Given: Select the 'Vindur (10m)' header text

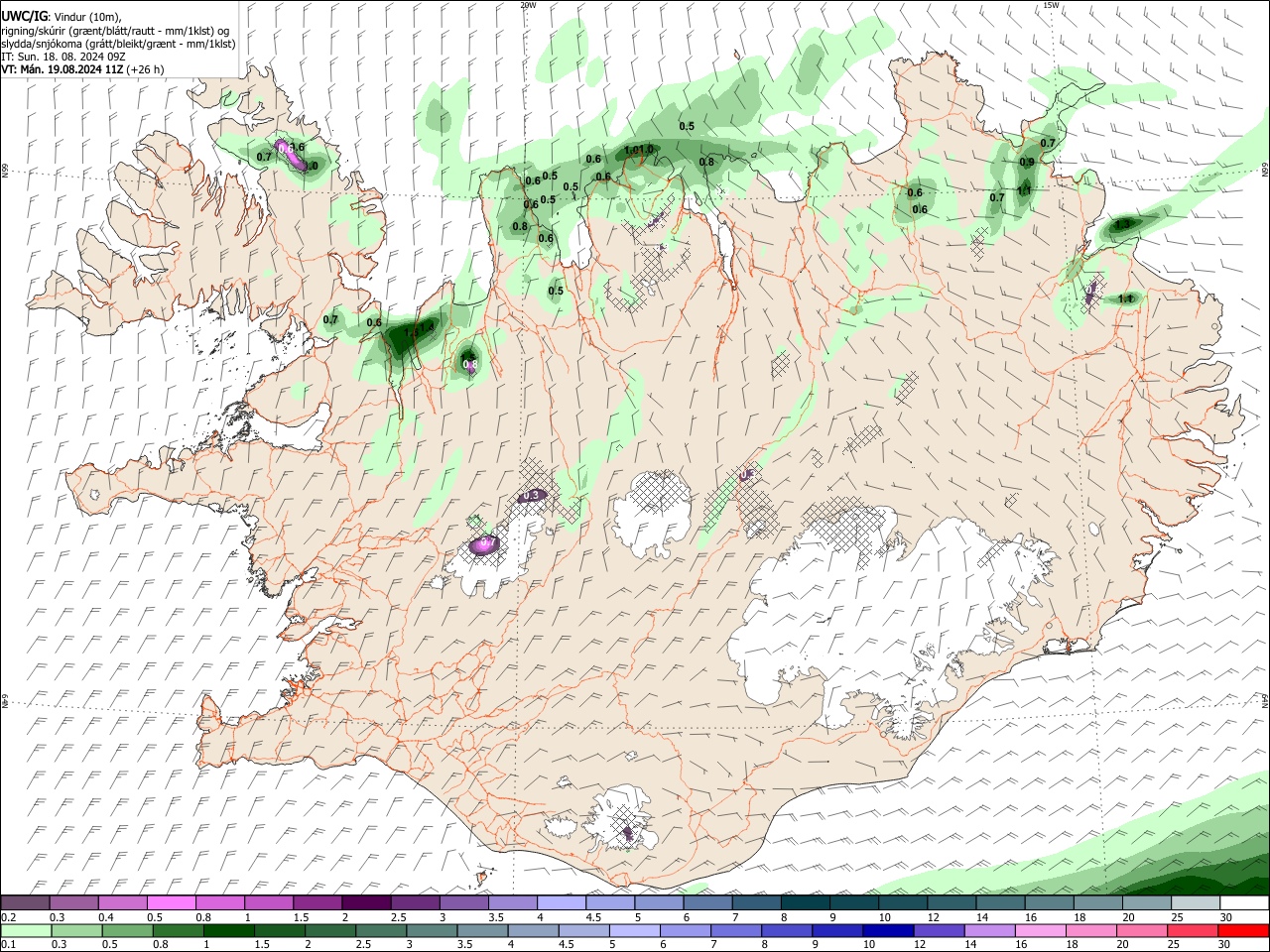Looking at the screenshot, I should click(x=87, y=17).
